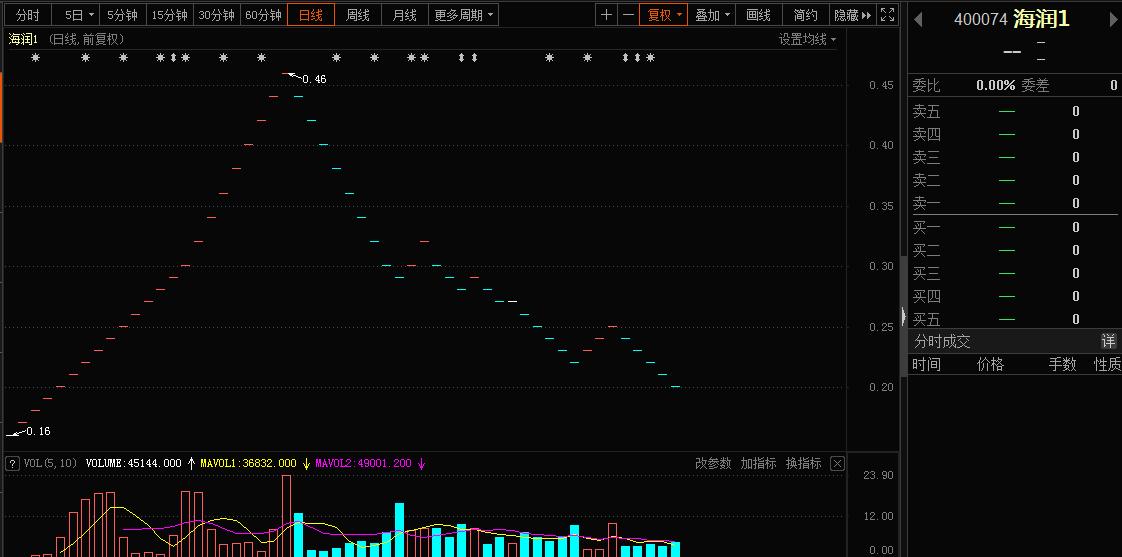
Task: Click the 0.46 peak price marker
Action: click(x=313, y=79)
